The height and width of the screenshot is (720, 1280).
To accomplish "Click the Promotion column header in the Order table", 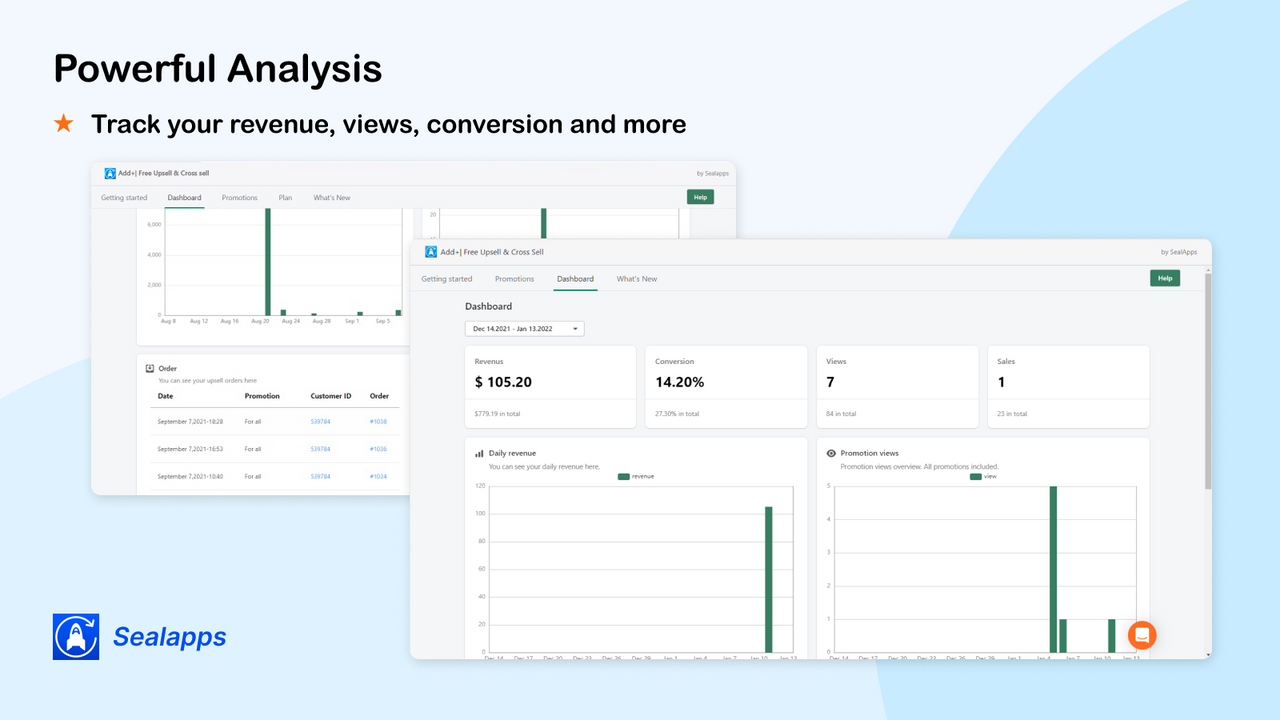I will pos(262,396).
